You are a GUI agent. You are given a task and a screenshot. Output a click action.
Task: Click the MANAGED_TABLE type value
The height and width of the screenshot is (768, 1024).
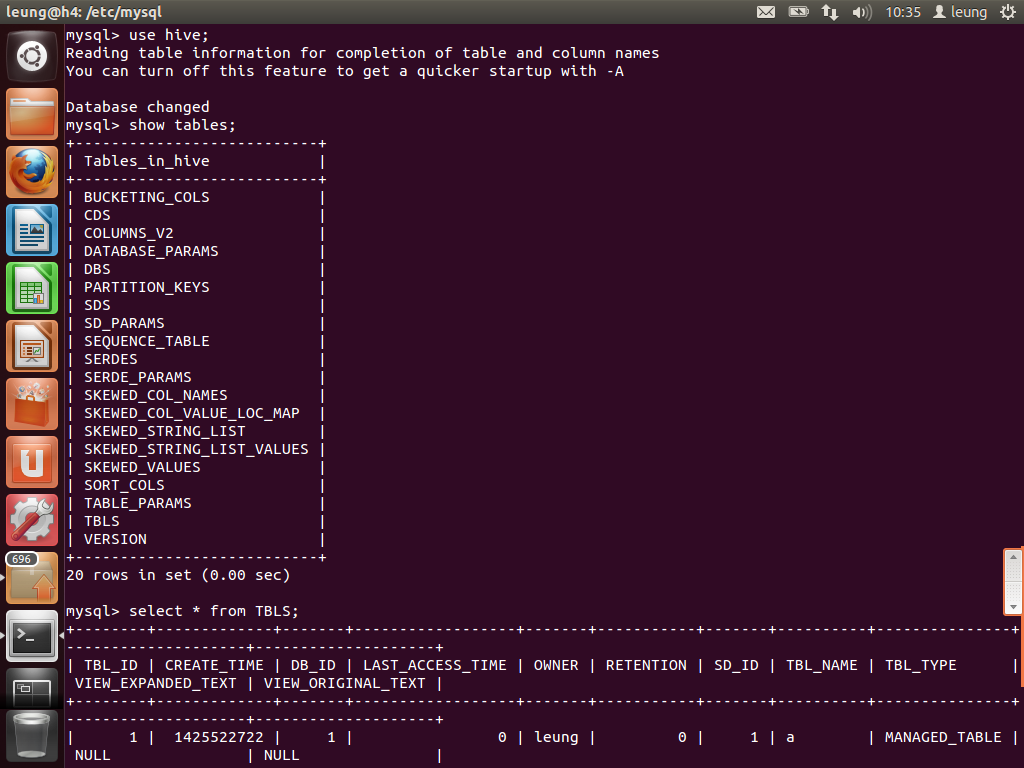click(x=943, y=737)
